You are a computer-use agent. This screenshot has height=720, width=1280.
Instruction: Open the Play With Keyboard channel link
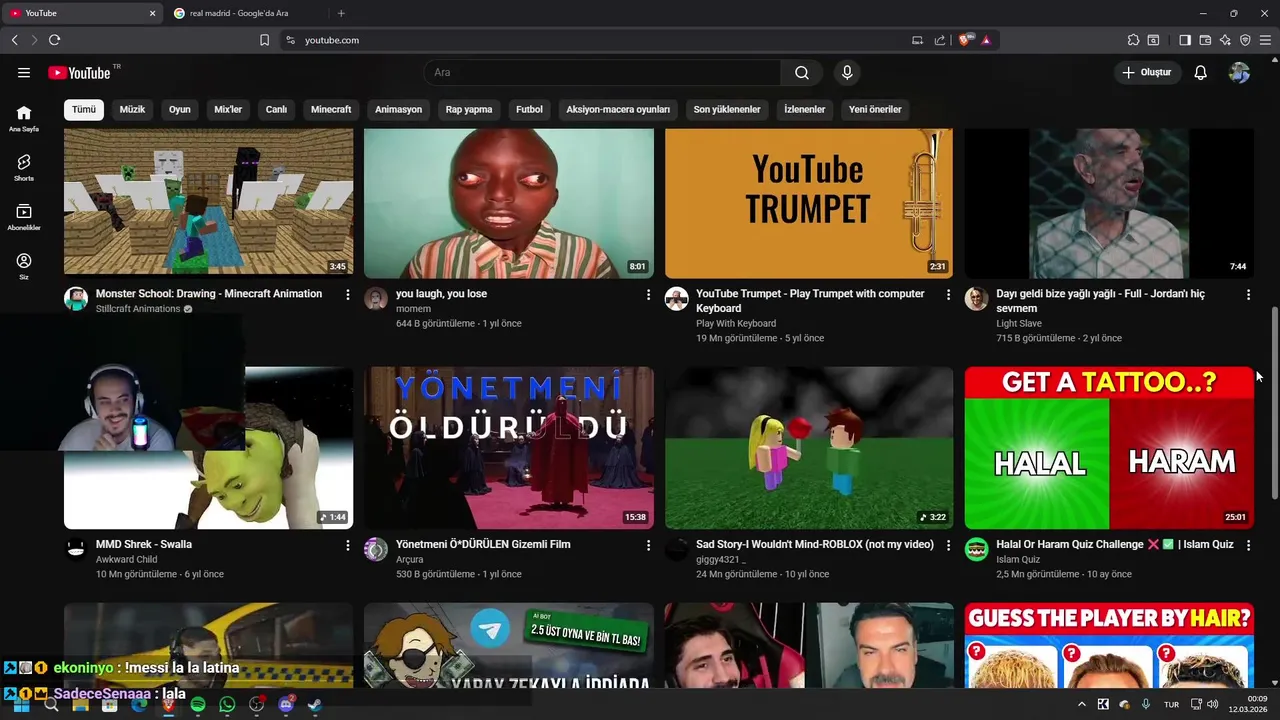point(736,323)
